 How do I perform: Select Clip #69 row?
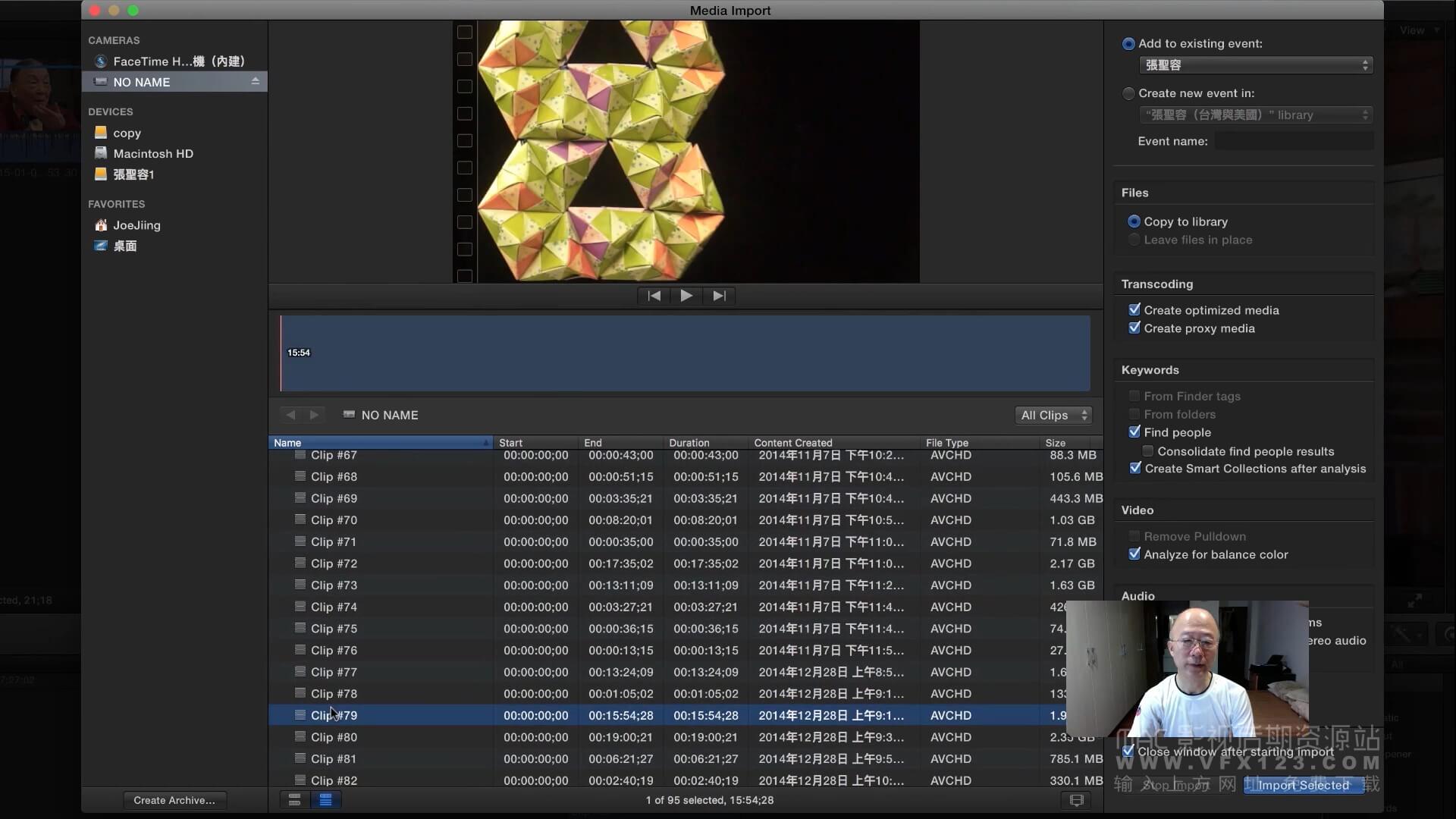pyautogui.click(x=686, y=498)
